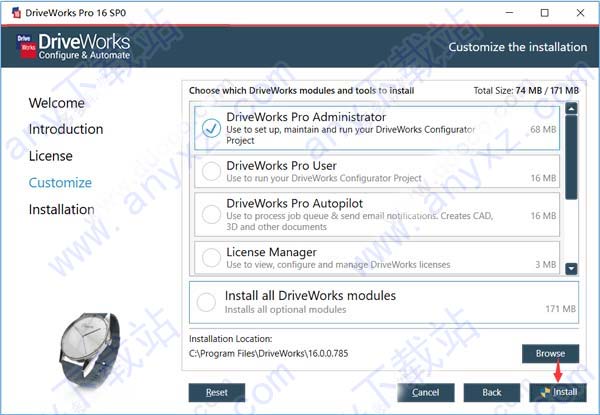Open the Introduction step
Screen dimensions: 600x415
coord(66,129)
